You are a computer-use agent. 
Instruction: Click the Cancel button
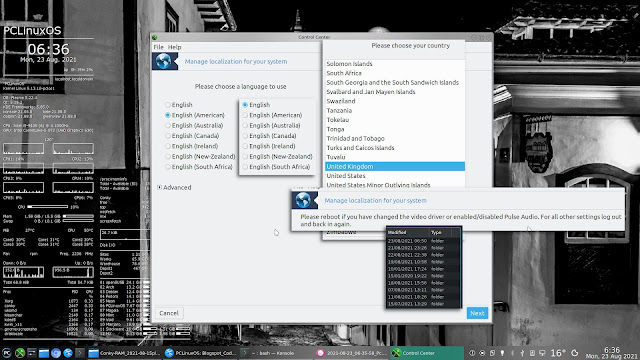click(x=169, y=313)
